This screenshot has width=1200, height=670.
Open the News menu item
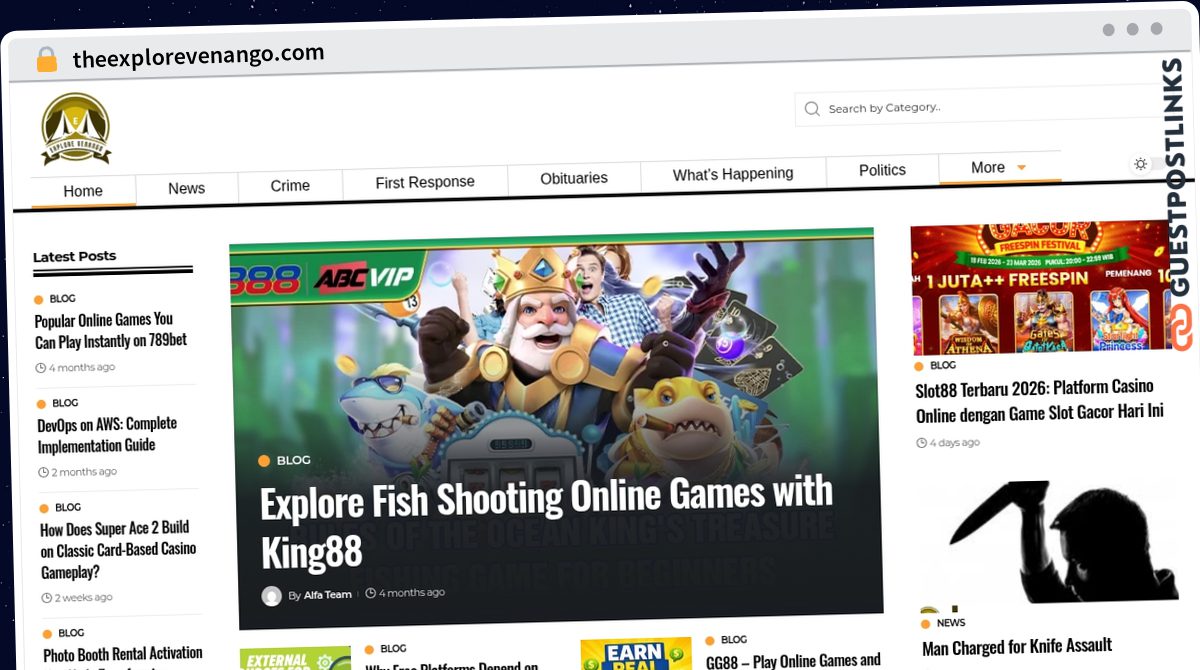(x=186, y=188)
